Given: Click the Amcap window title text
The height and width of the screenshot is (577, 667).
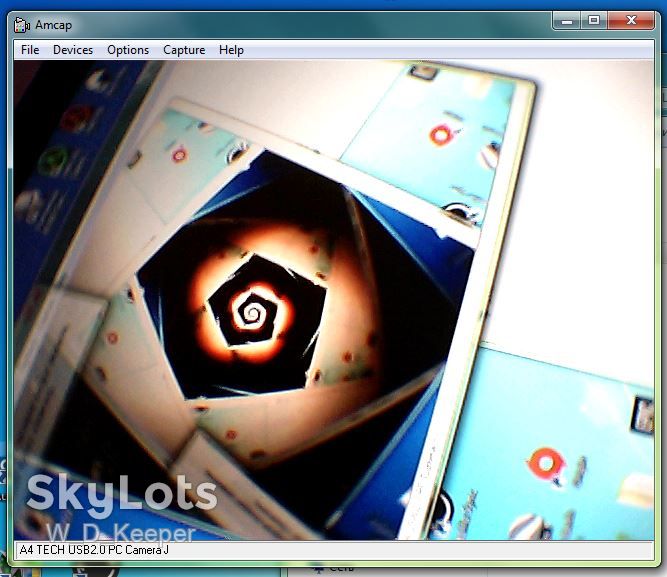Looking at the screenshot, I should [x=54, y=25].
